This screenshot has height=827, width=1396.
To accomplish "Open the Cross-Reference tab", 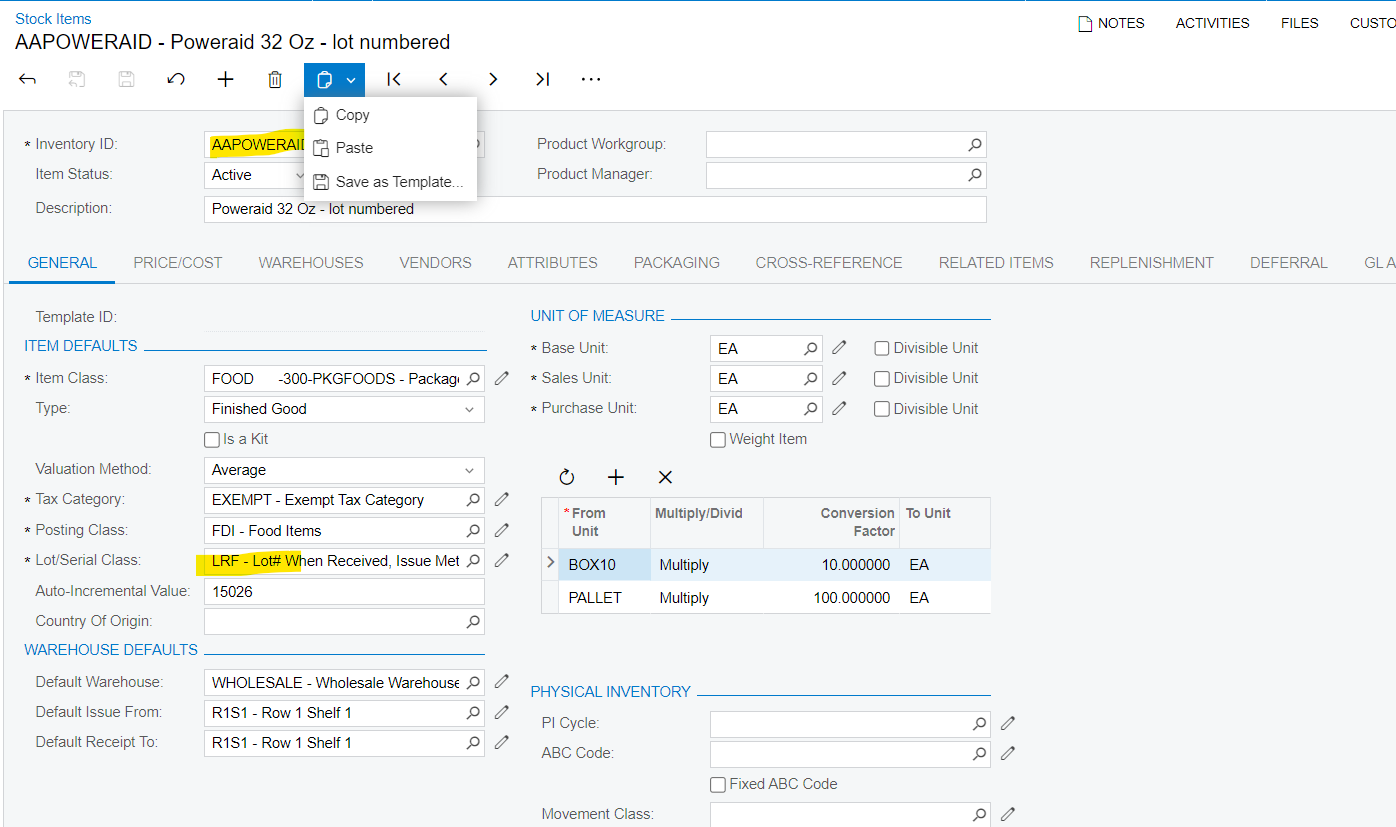I will 829,263.
